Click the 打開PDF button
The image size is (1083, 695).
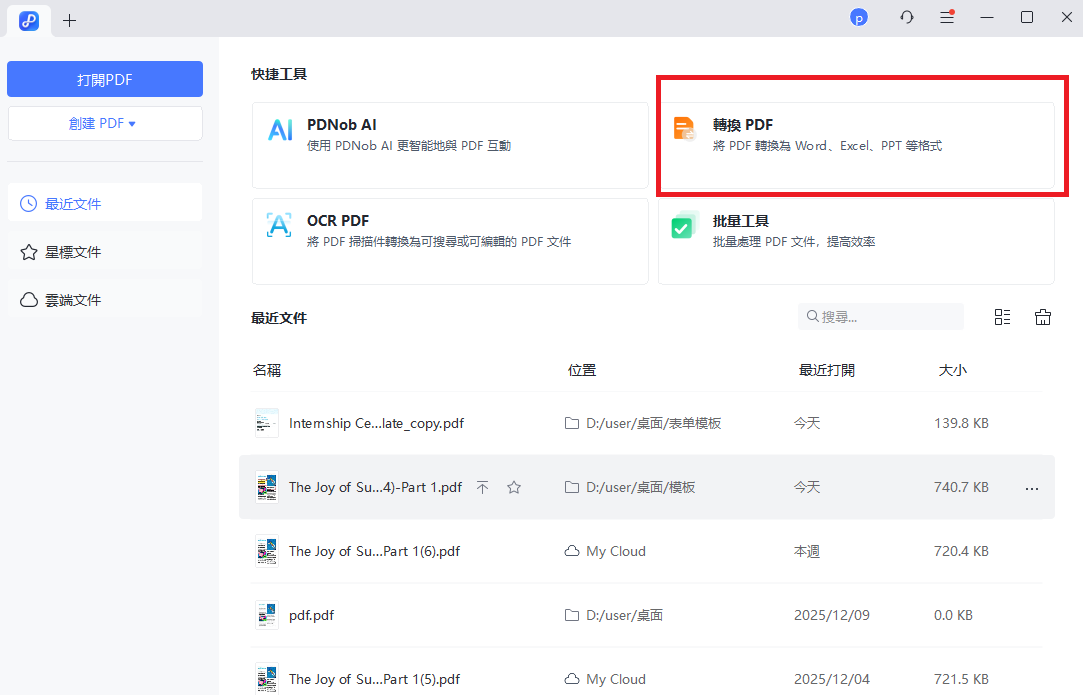(105, 79)
